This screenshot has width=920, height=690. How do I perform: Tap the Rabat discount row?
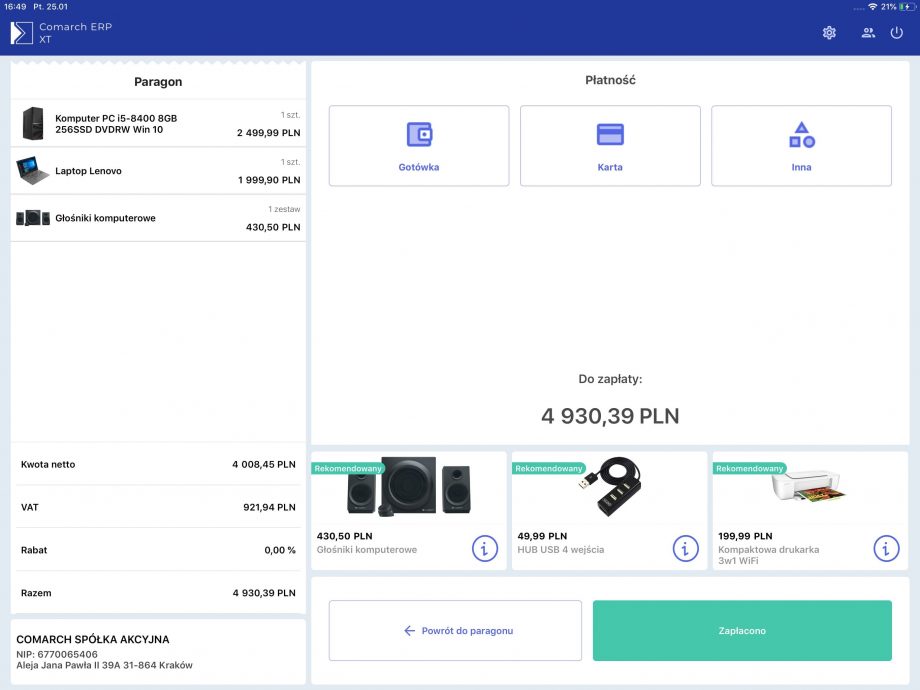tap(158, 550)
